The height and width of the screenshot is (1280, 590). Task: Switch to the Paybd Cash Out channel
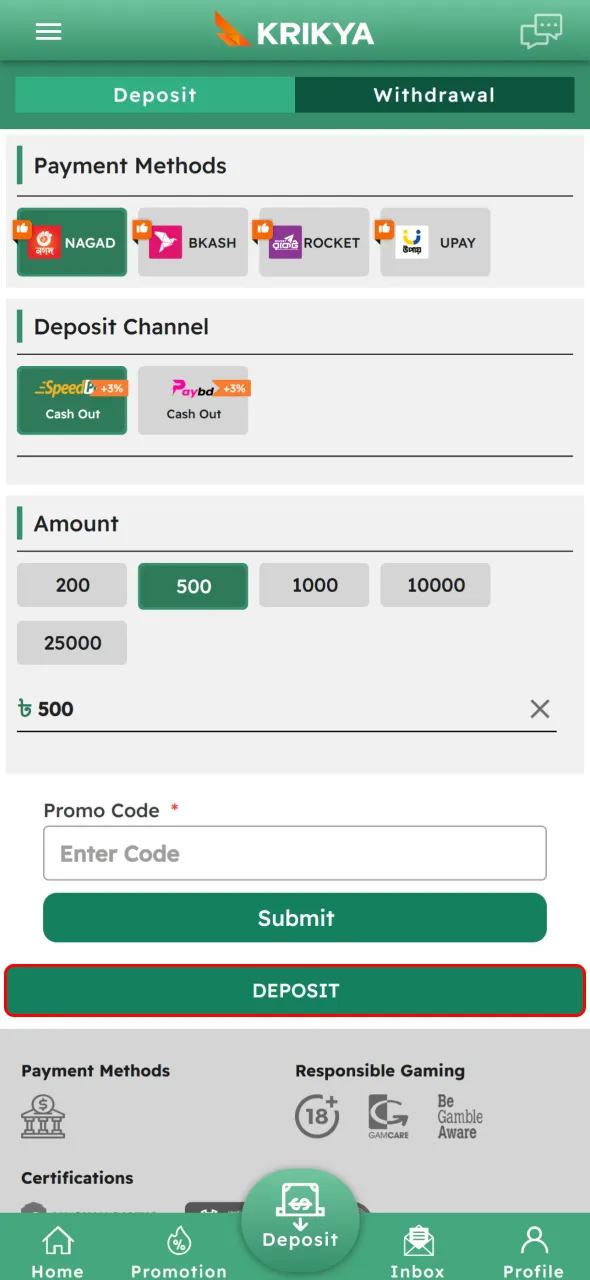coord(193,400)
